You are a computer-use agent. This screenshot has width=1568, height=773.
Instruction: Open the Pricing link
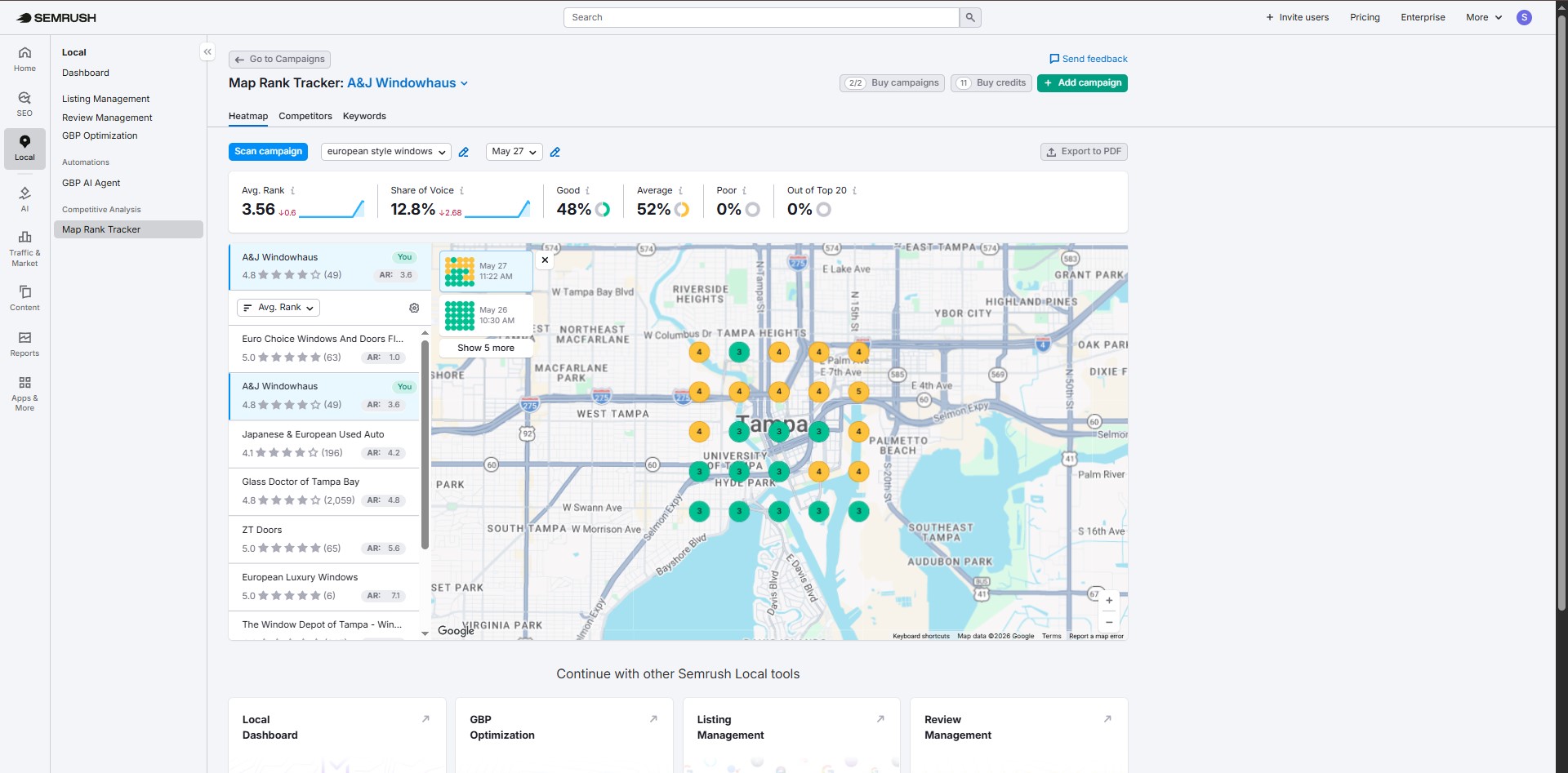(x=1365, y=17)
